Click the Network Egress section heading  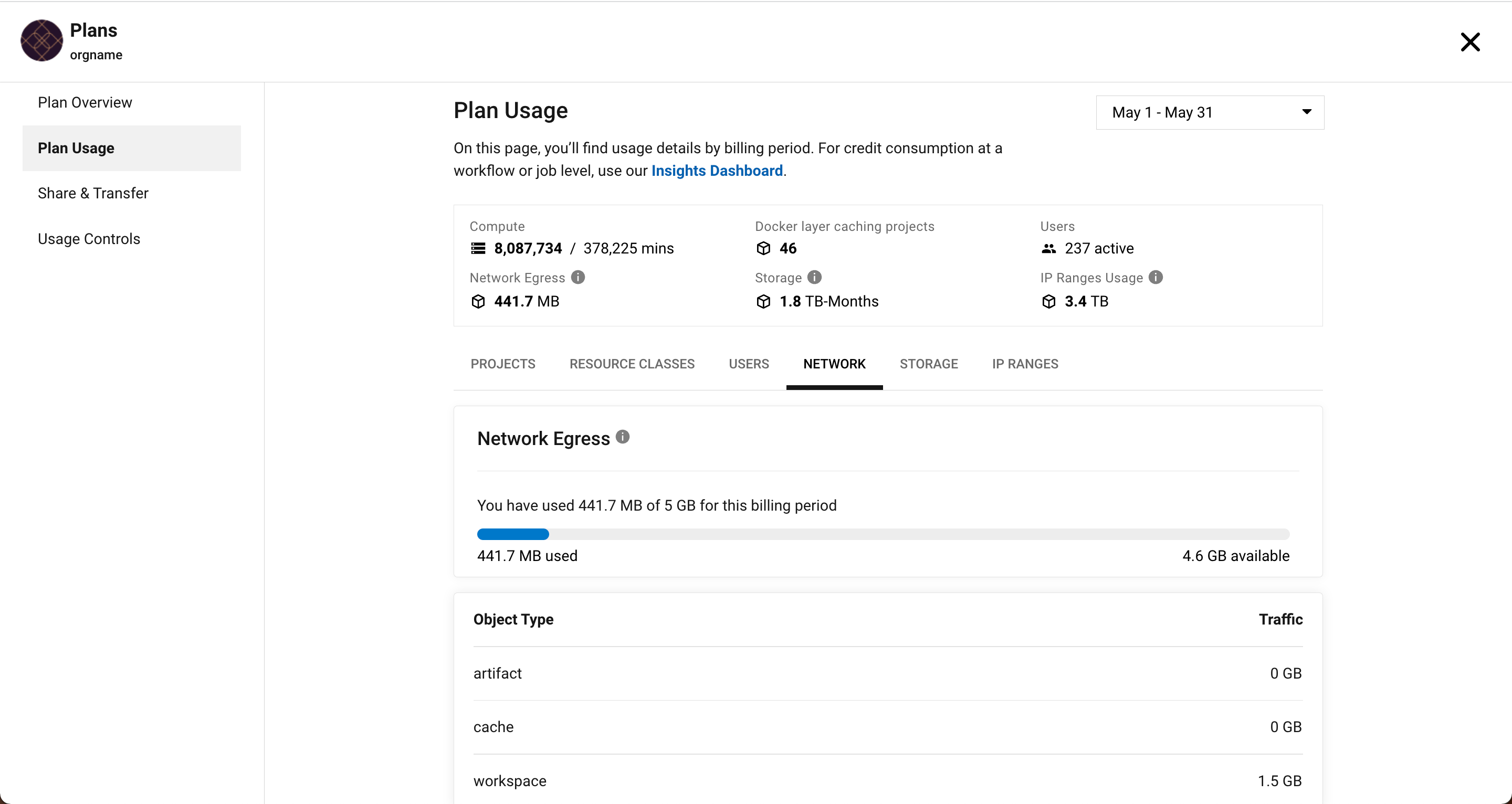[543, 439]
